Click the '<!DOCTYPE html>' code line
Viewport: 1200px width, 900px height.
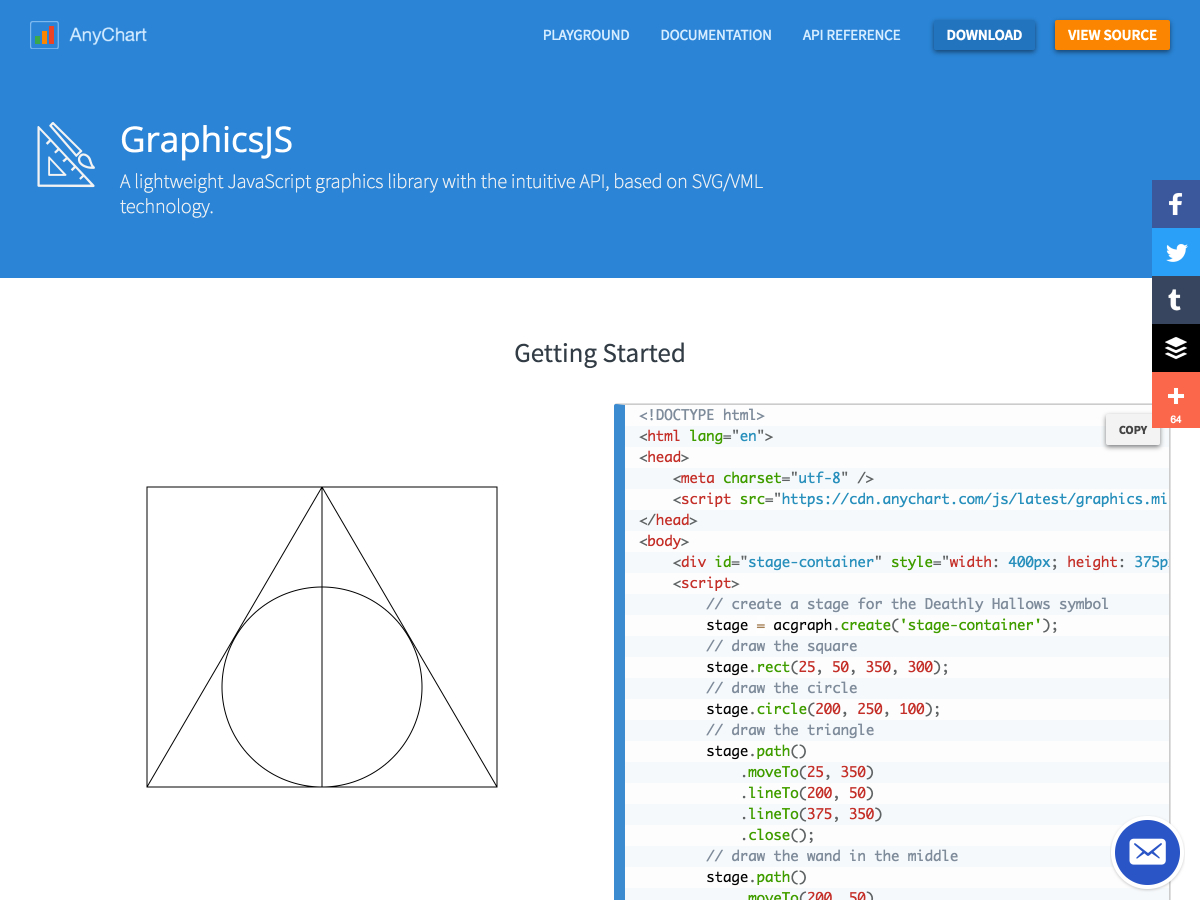click(x=702, y=415)
